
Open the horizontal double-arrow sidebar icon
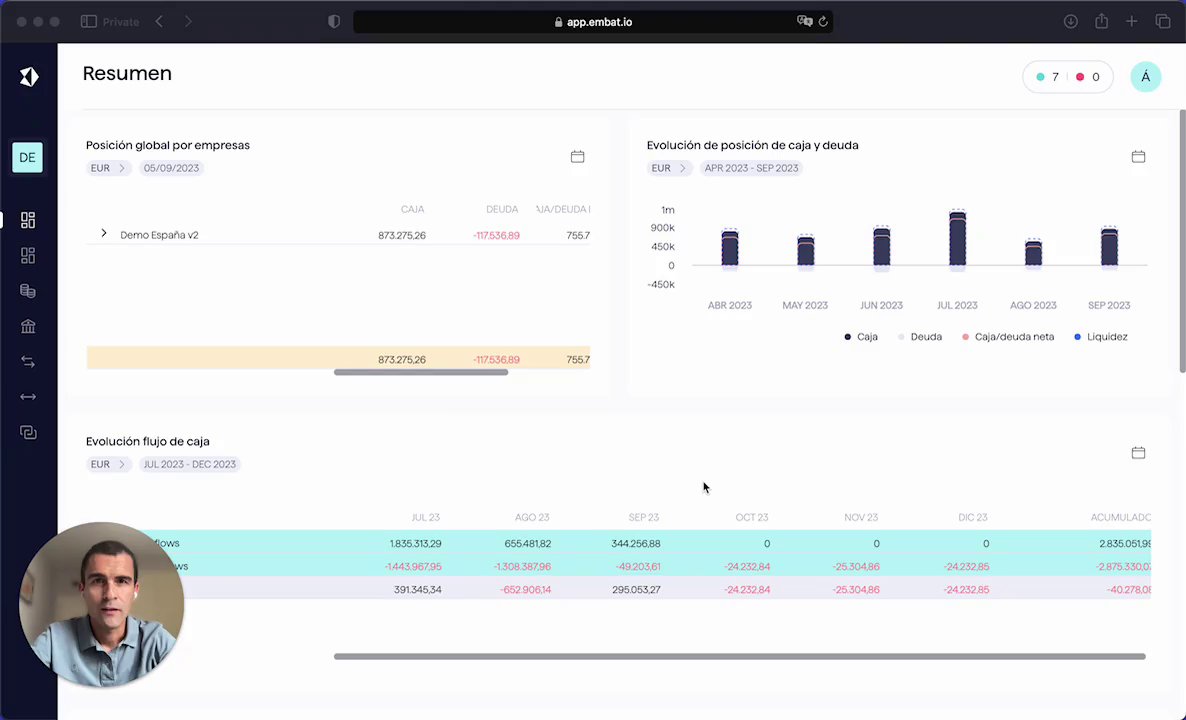click(28, 397)
